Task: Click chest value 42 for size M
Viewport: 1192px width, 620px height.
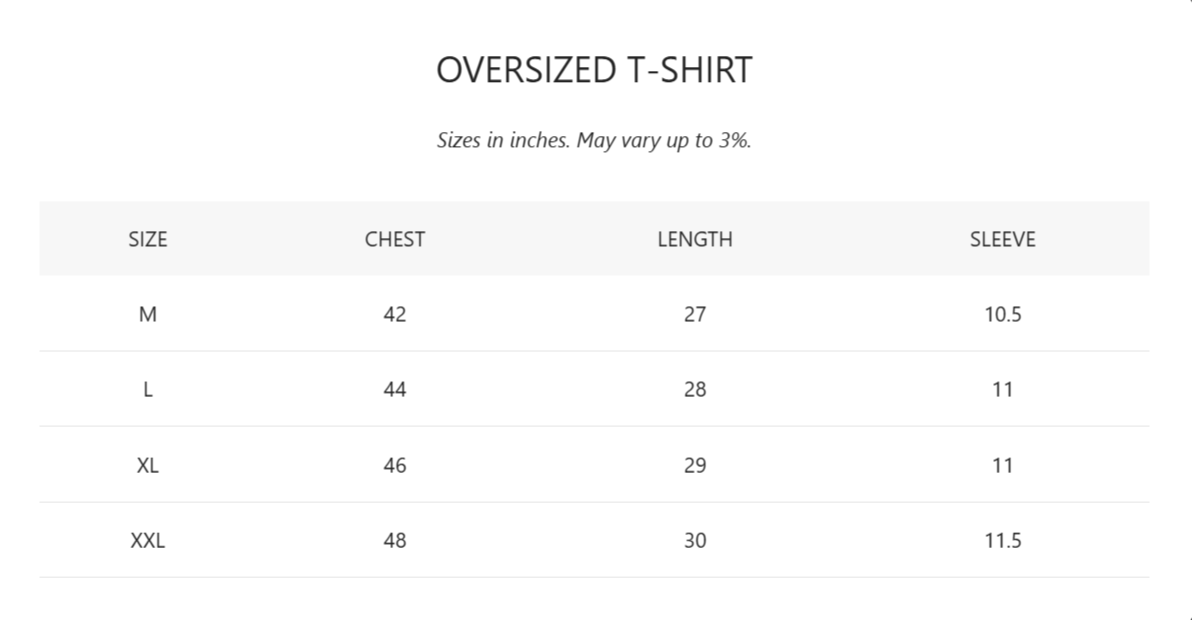Action: pos(395,315)
